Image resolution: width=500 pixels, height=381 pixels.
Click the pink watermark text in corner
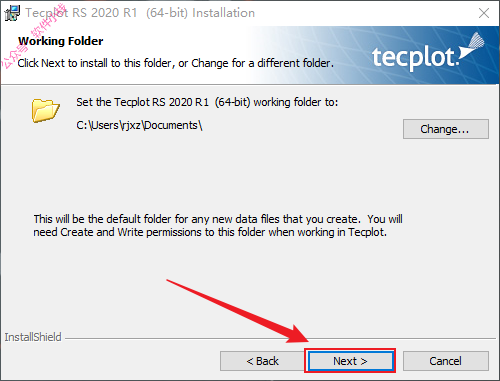[x=33, y=35]
